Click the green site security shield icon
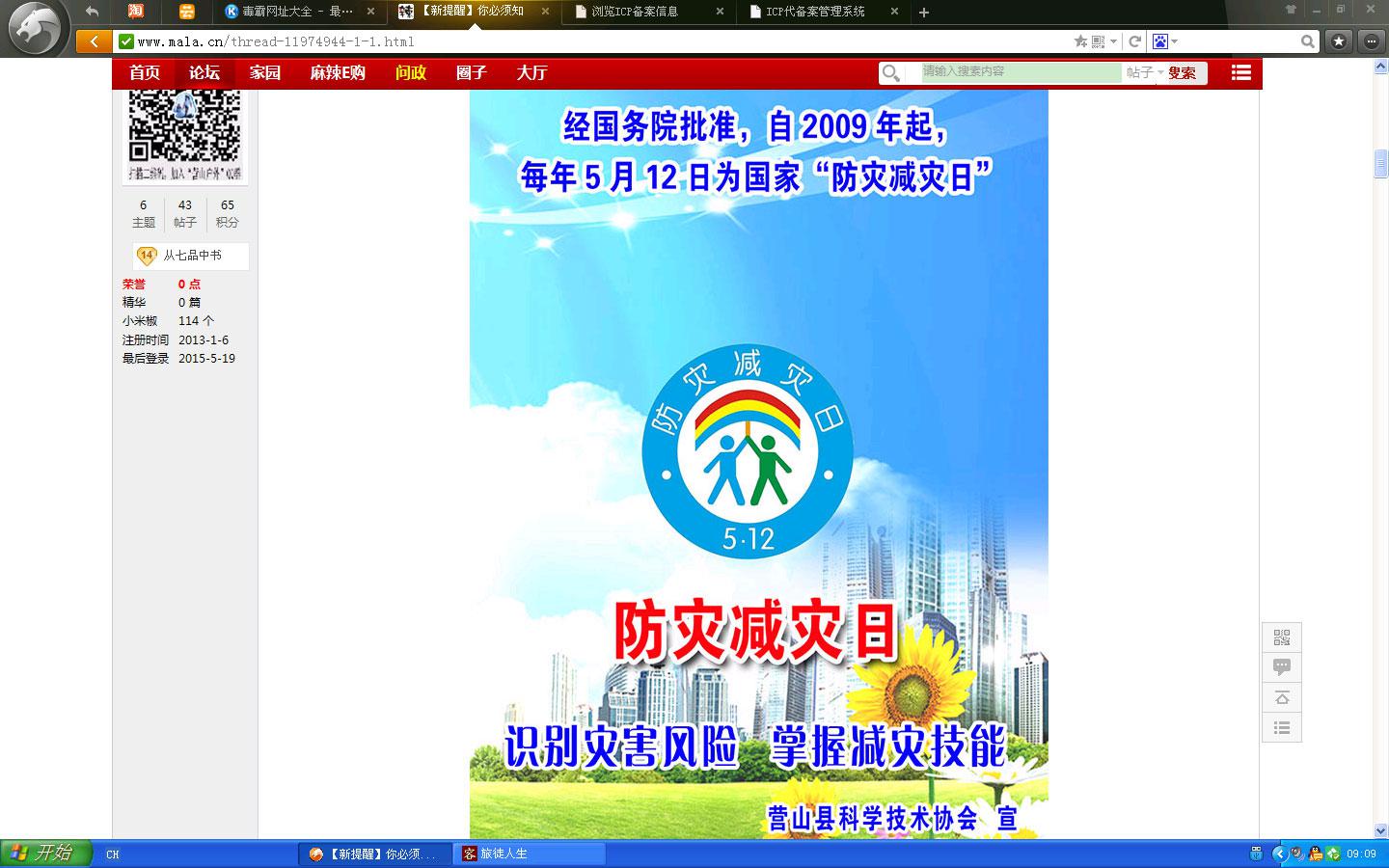Image resolution: width=1389 pixels, height=868 pixels. point(125,41)
